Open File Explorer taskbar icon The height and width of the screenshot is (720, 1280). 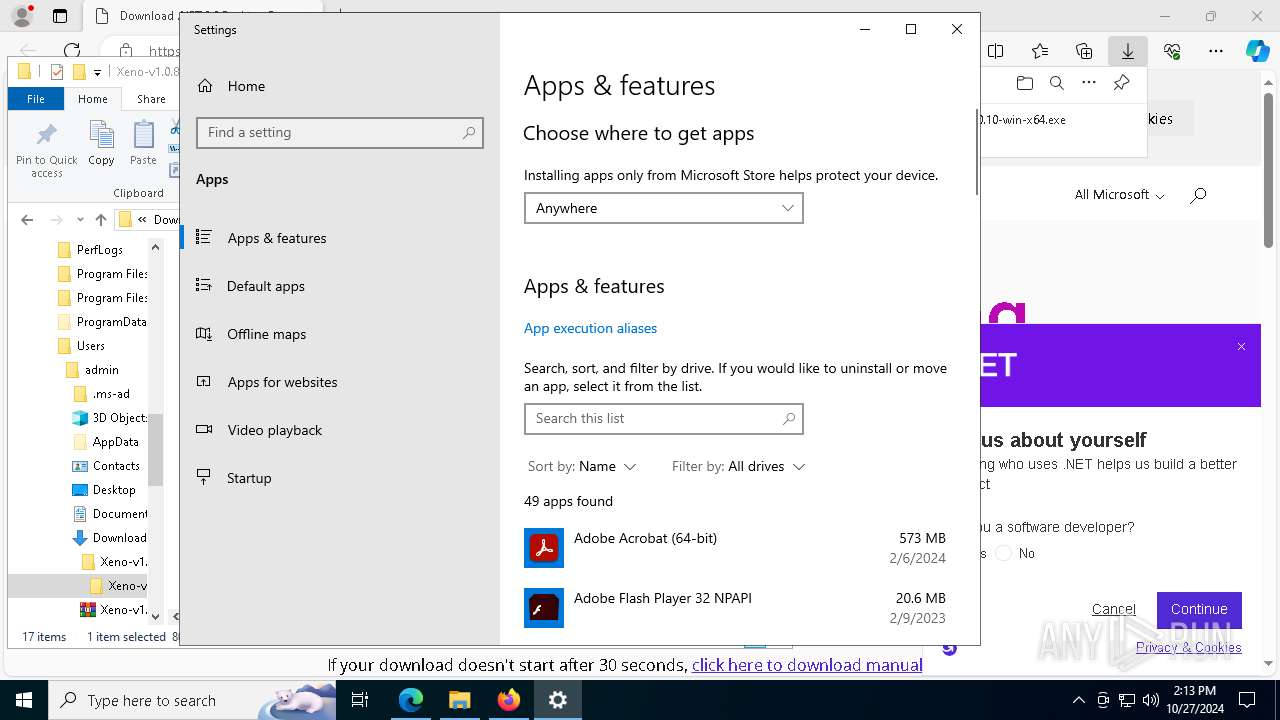459,700
